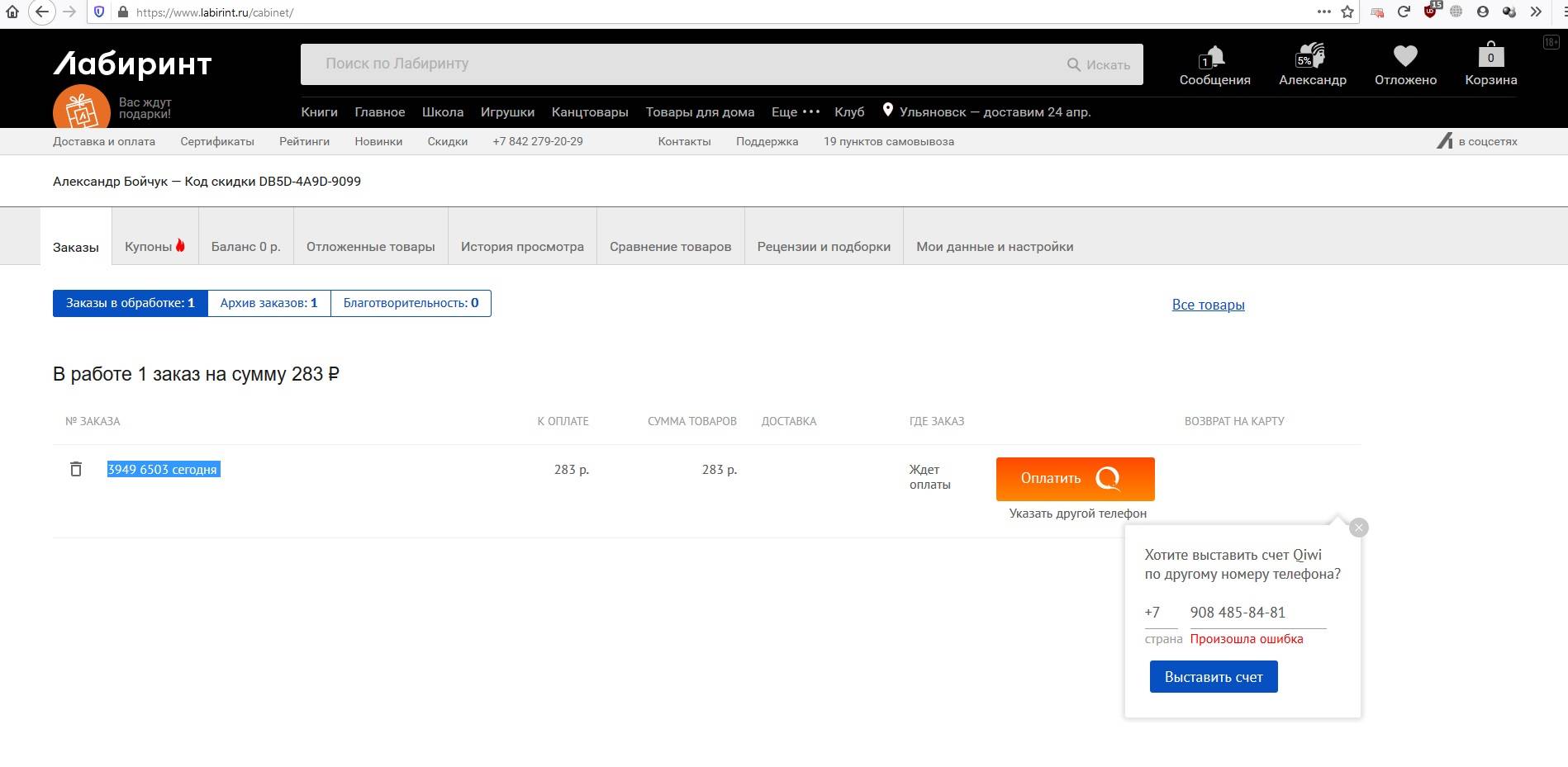Click the red chat windows extension icon
Viewport: 1568px width, 767px height.
tap(1377, 12)
